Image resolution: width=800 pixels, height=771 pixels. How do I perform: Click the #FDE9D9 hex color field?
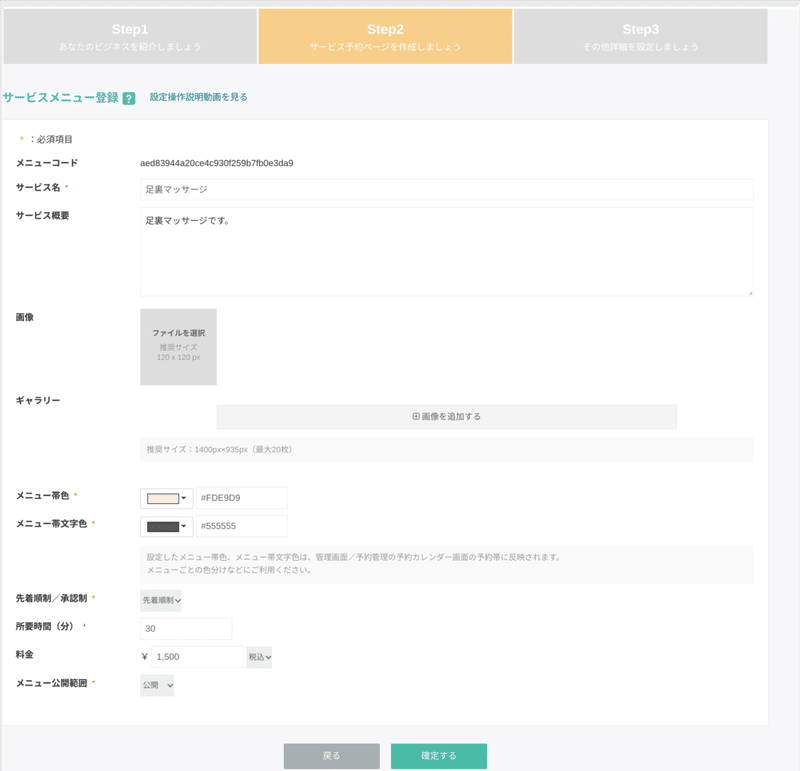[242, 498]
